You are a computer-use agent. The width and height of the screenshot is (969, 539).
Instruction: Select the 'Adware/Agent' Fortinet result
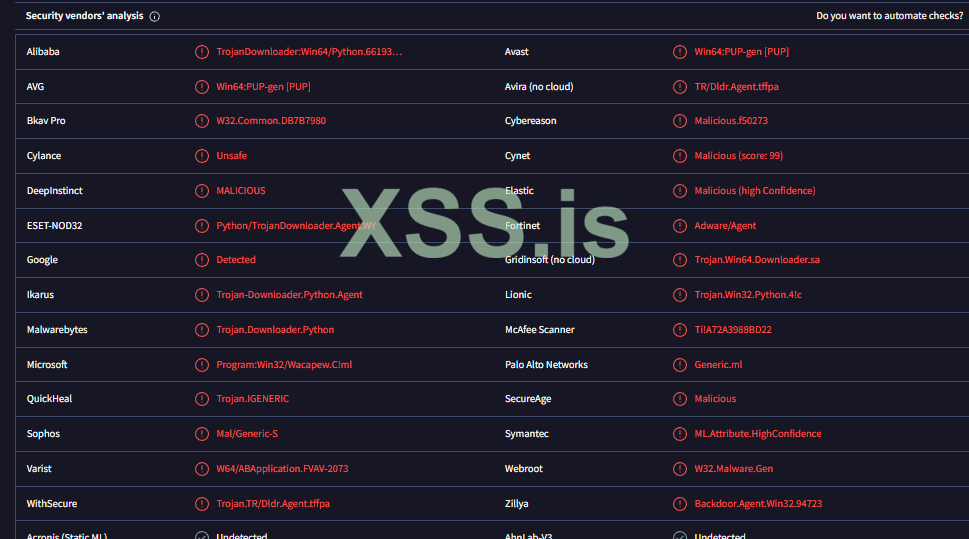pyautogui.click(x=725, y=226)
